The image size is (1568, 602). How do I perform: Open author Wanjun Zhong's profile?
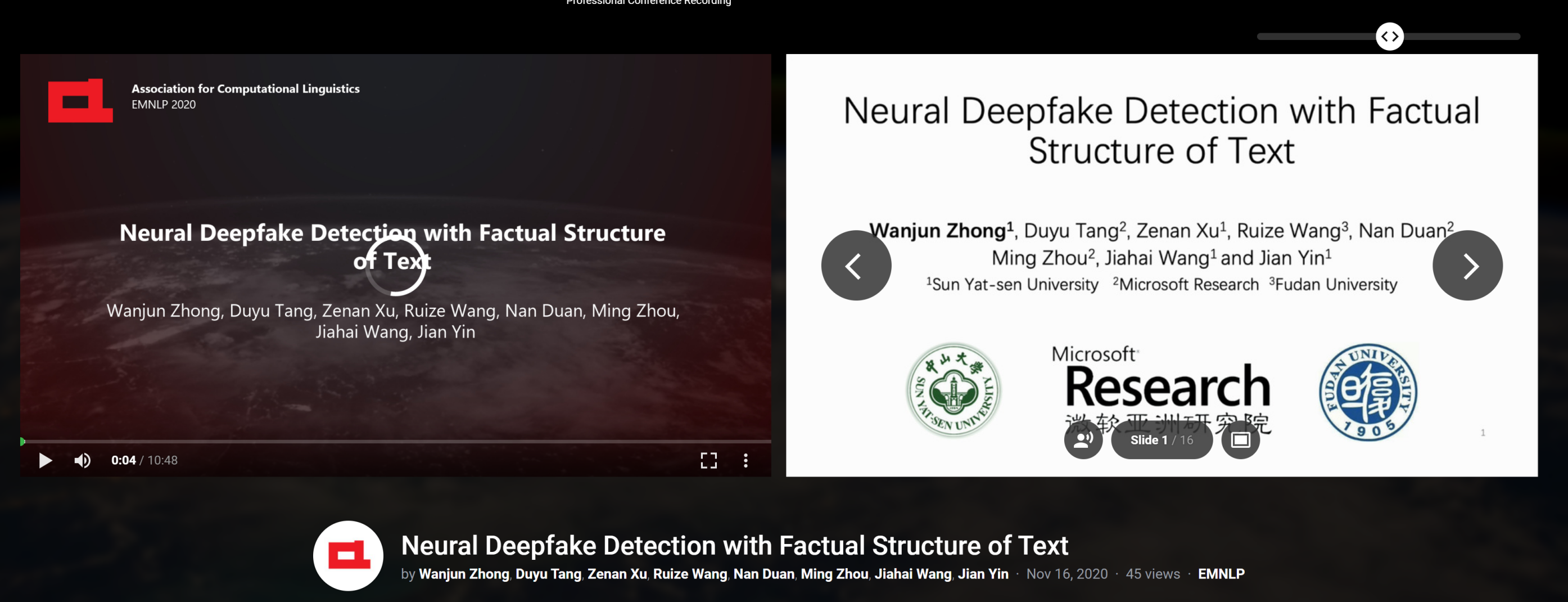coord(464,574)
